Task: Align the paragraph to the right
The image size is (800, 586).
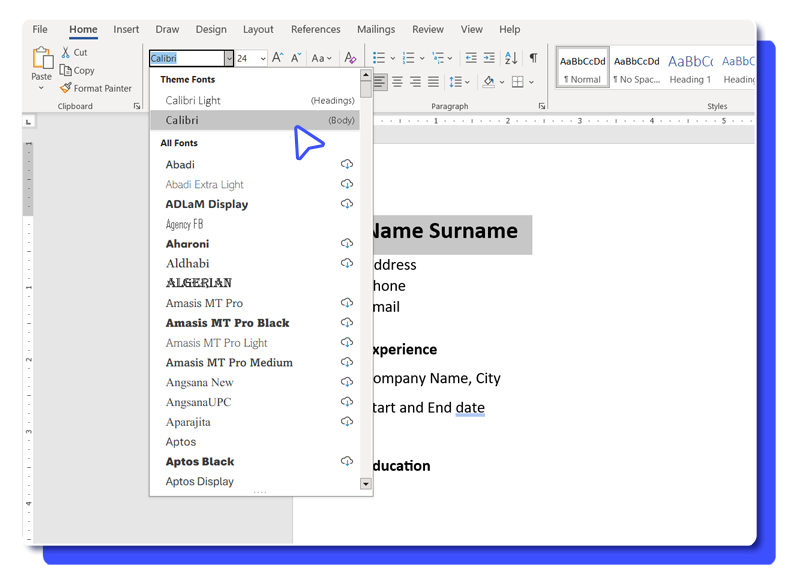Action: pos(416,82)
